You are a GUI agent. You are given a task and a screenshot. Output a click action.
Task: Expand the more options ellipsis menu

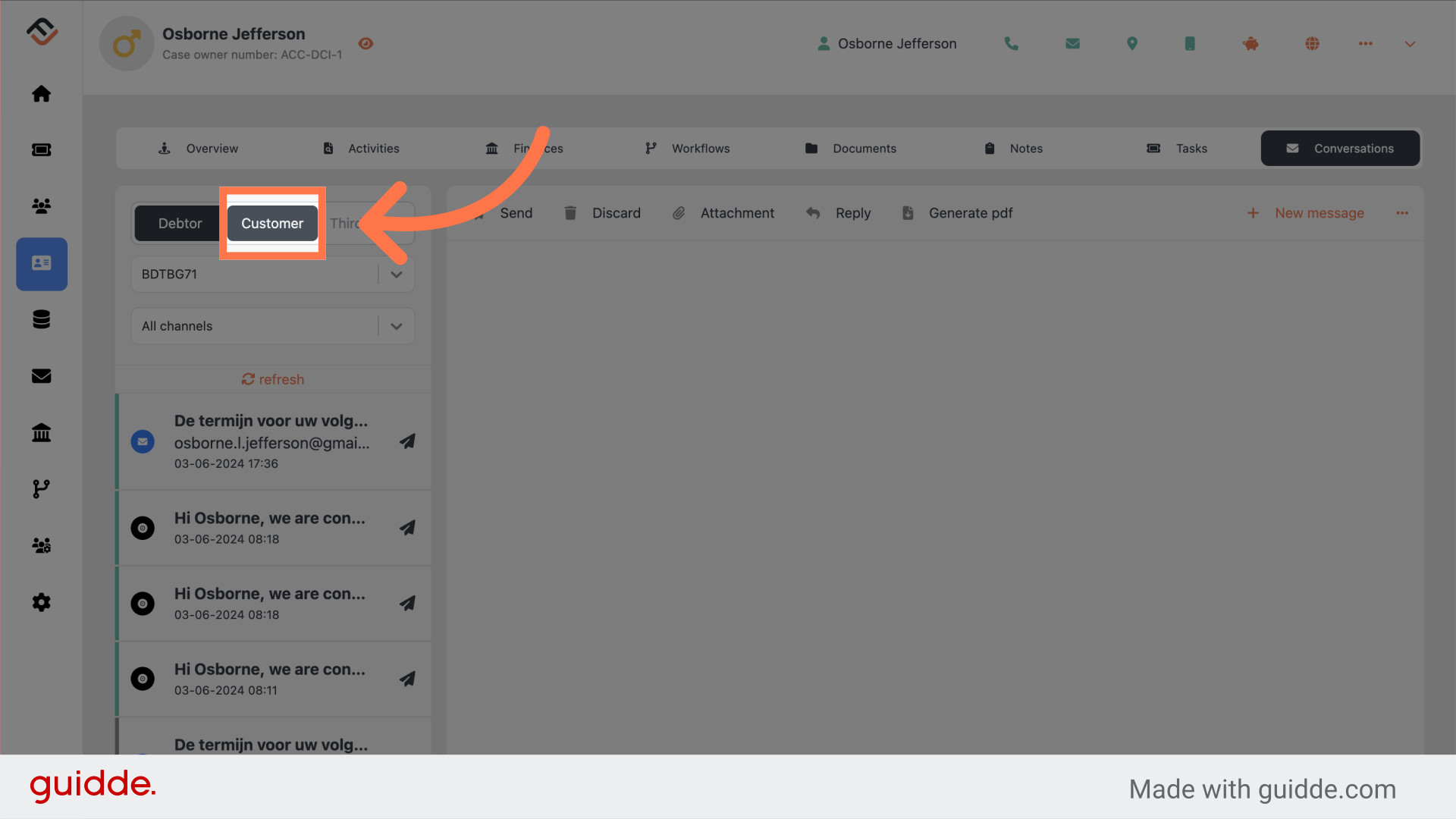1402,213
